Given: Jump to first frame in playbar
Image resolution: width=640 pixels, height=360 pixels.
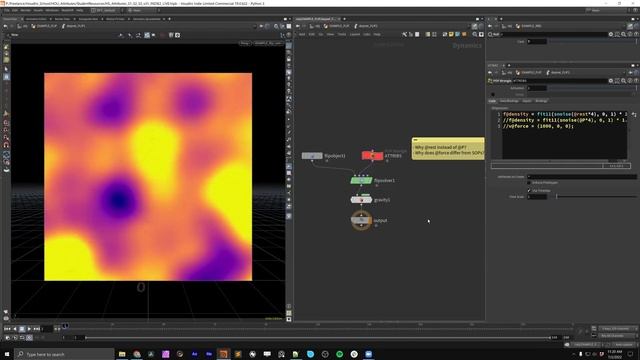Looking at the screenshot, I should (7, 329).
